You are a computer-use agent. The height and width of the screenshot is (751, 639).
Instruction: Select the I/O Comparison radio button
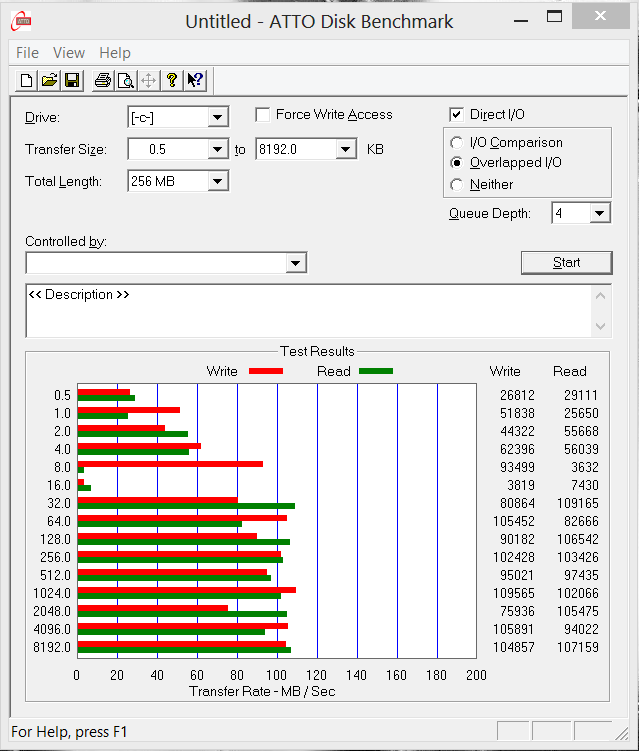click(x=457, y=143)
